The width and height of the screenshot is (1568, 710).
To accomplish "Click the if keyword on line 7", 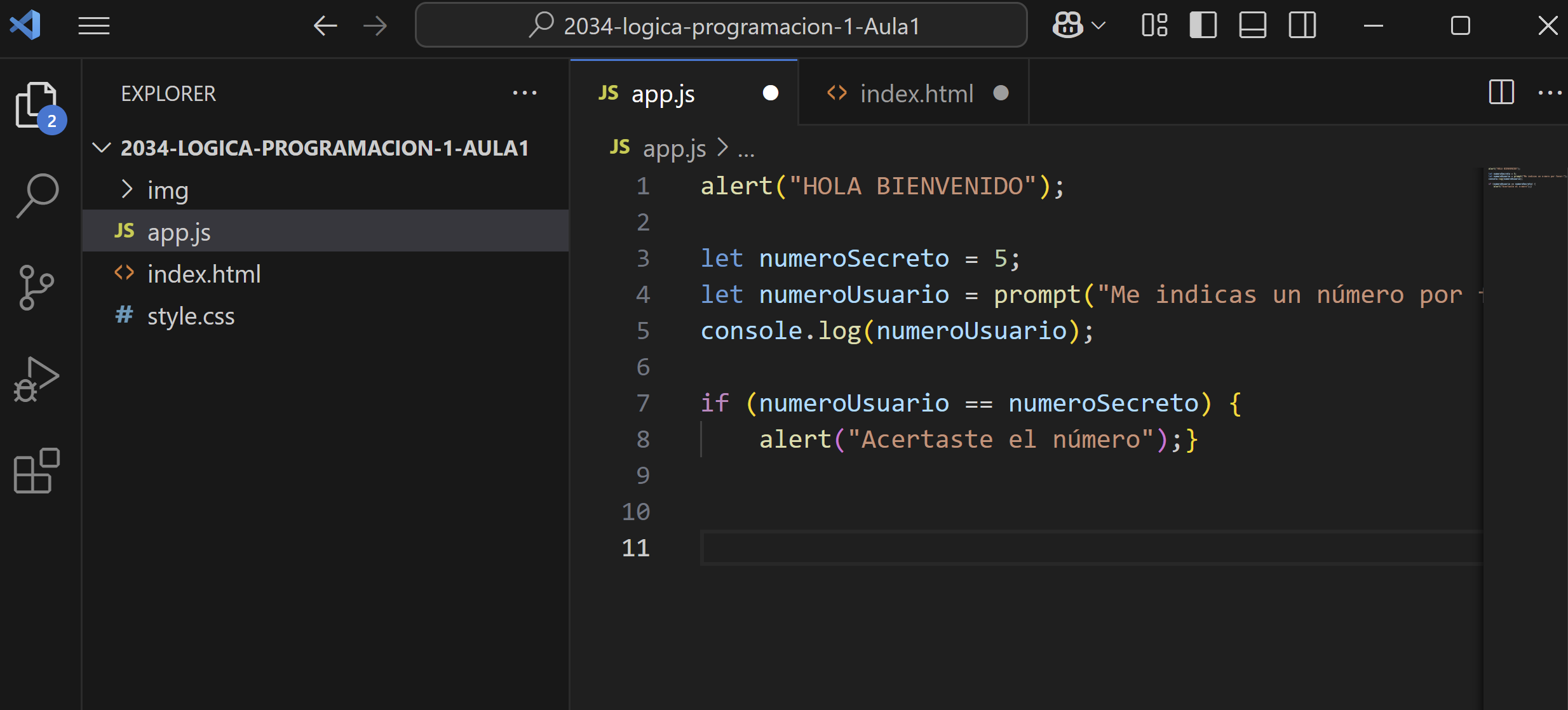I will click(714, 403).
